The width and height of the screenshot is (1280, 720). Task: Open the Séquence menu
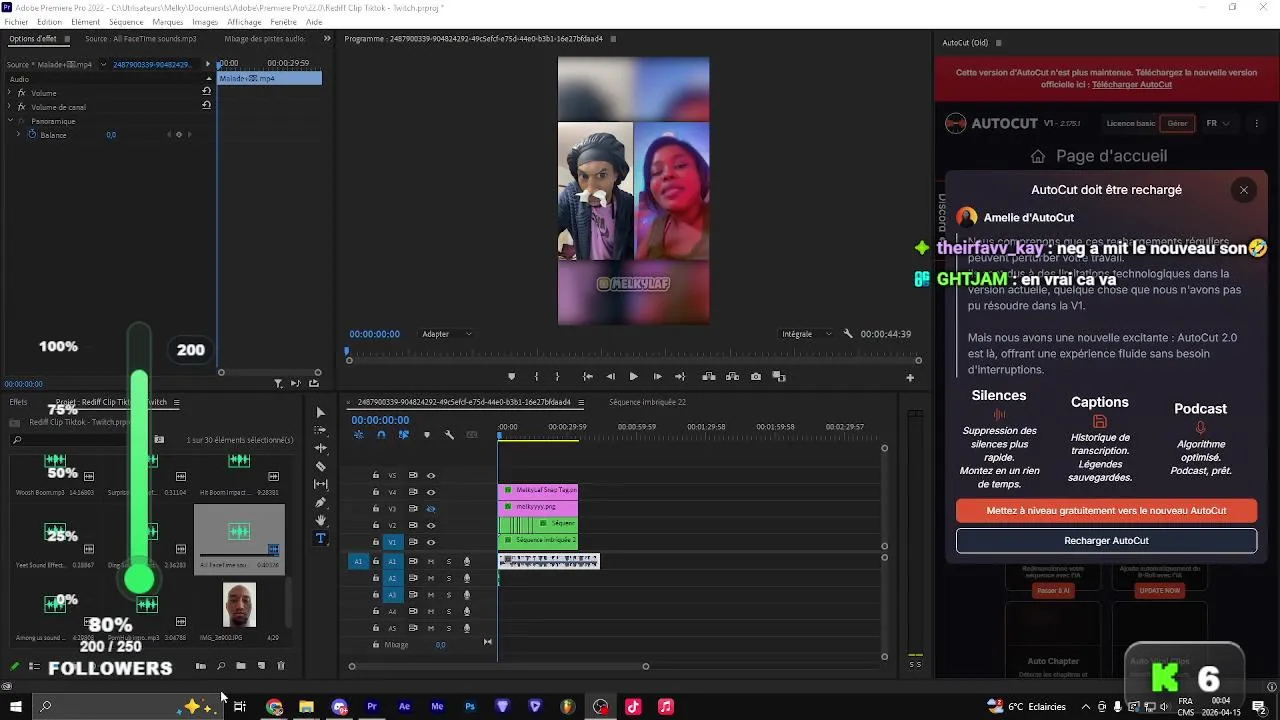click(126, 22)
